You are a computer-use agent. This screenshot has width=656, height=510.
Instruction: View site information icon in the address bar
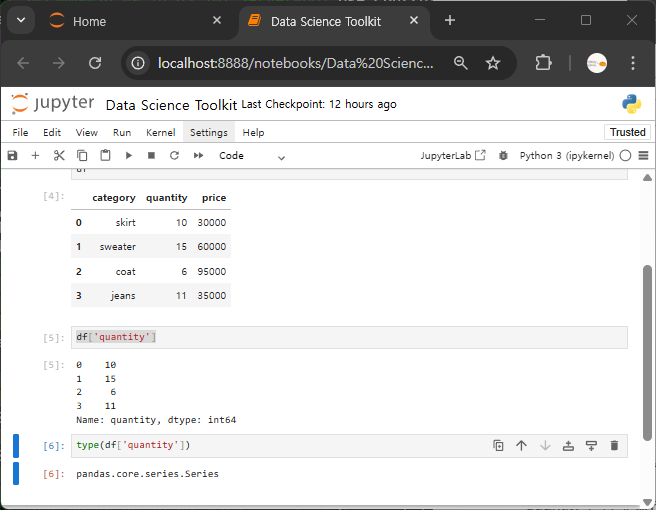point(138,63)
